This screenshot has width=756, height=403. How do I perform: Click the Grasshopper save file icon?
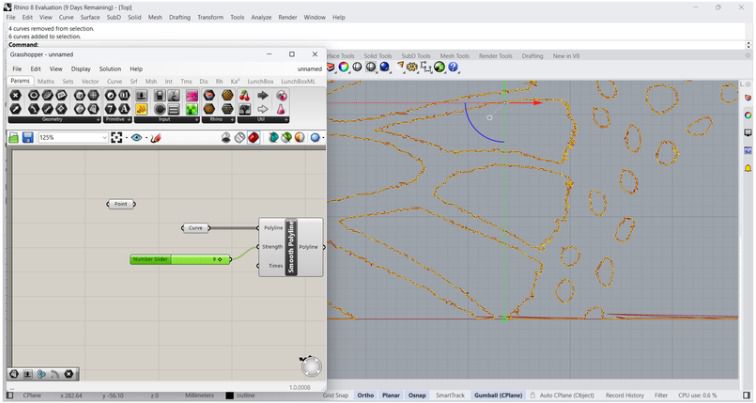click(27, 137)
